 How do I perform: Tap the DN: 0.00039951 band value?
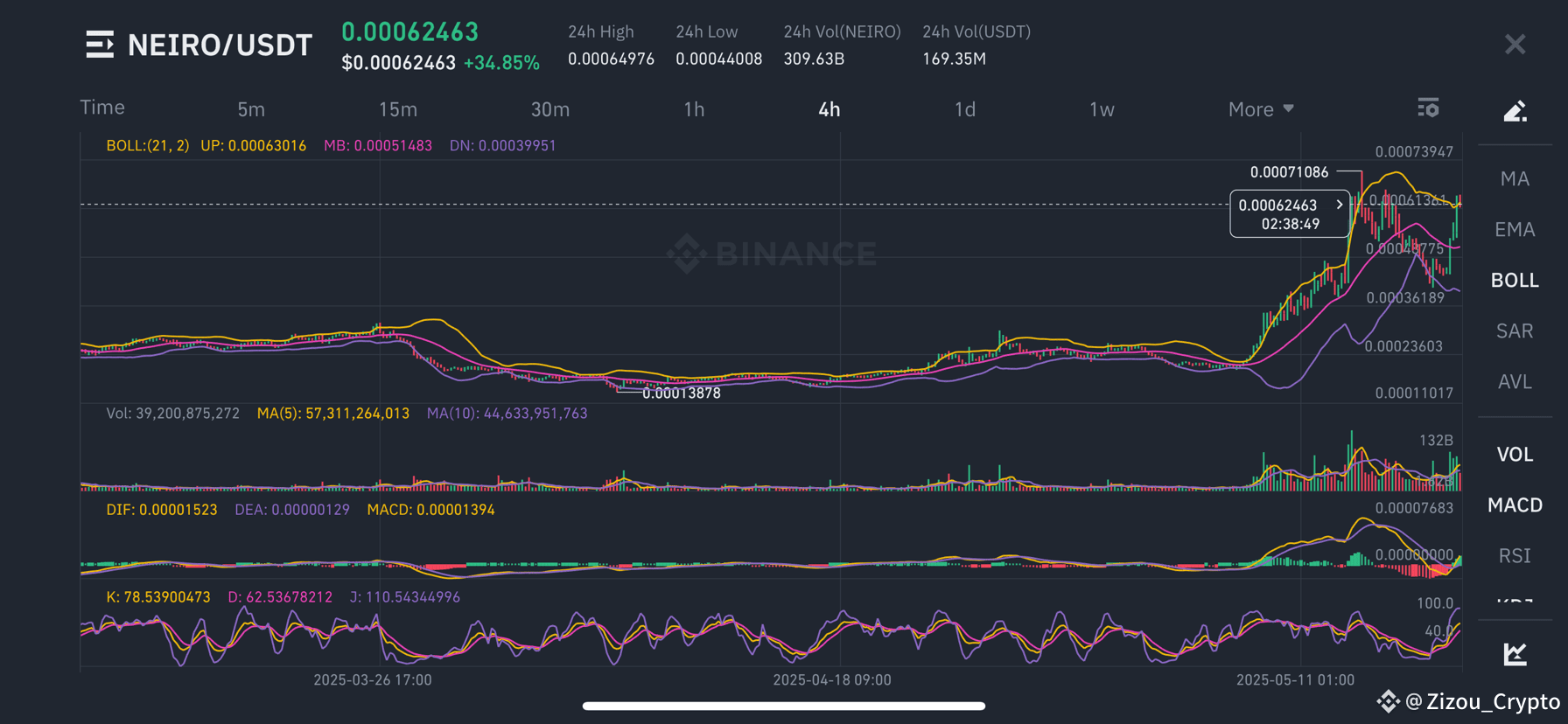(x=502, y=145)
